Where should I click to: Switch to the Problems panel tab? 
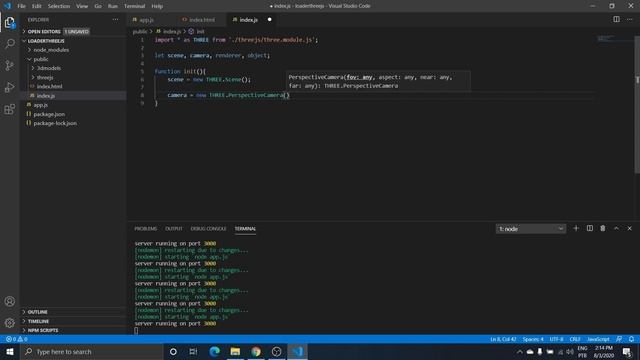point(146,229)
